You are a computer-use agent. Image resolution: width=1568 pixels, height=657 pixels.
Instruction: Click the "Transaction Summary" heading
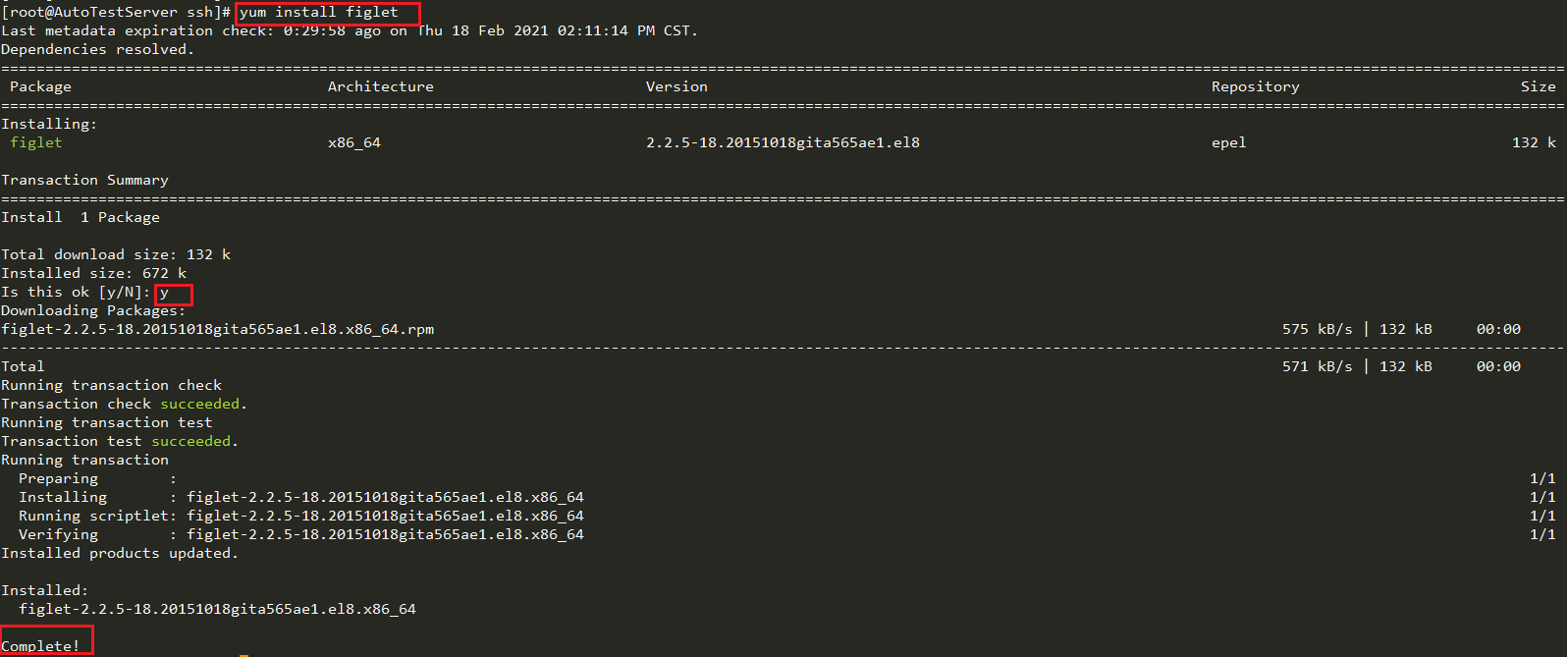tap(84, 180)
